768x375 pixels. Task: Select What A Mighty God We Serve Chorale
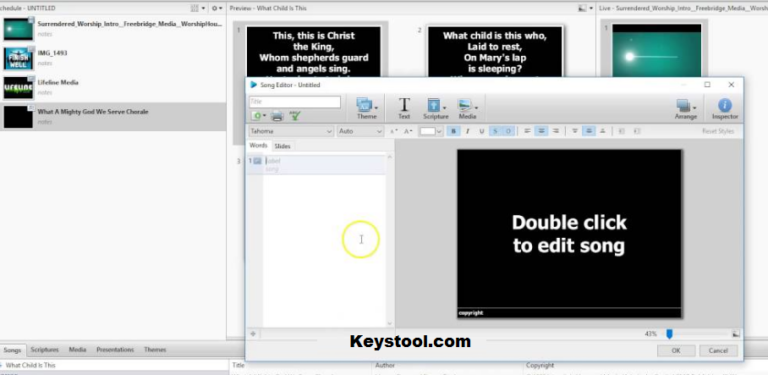coord(114,117)
